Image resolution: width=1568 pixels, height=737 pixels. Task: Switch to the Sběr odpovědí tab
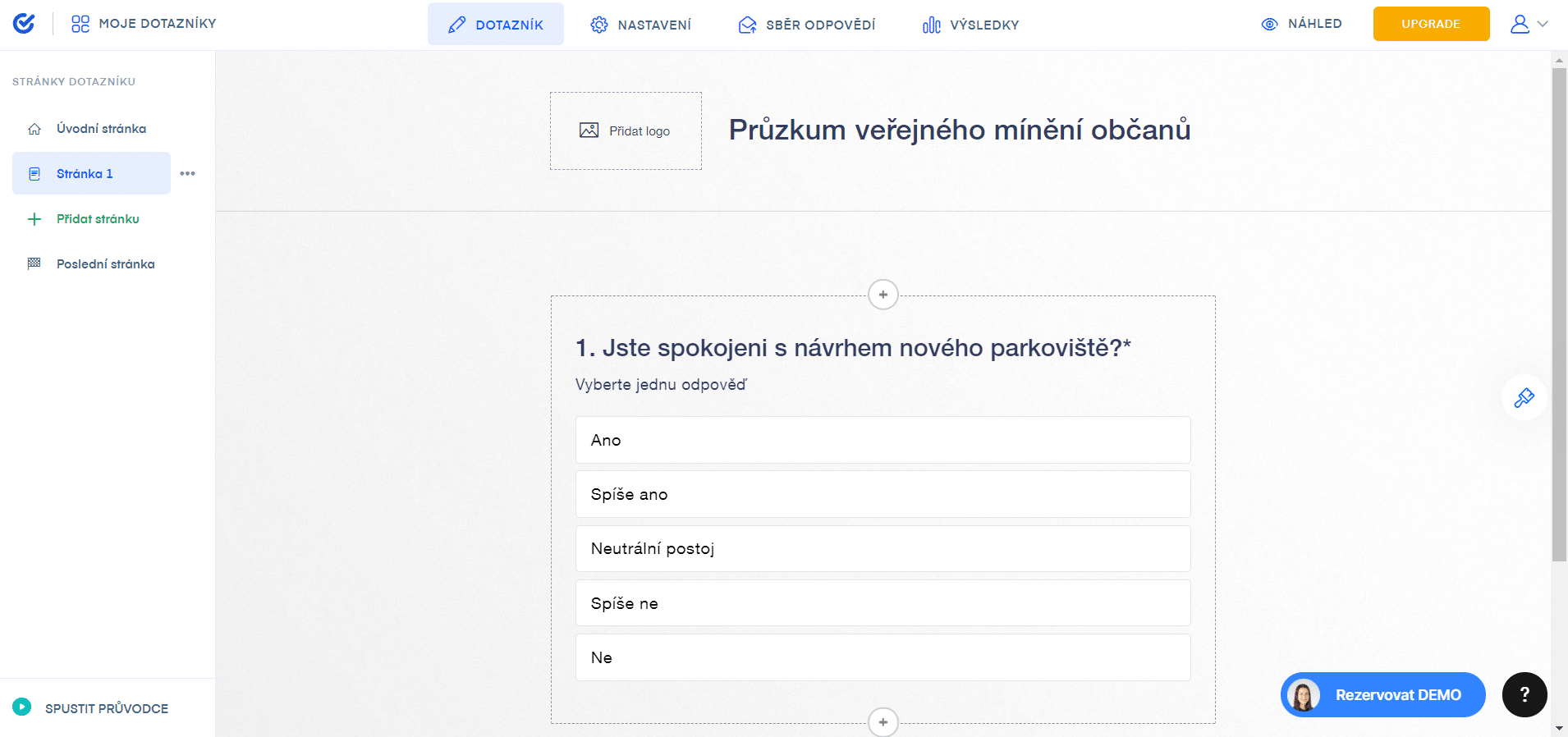[806, 25]
